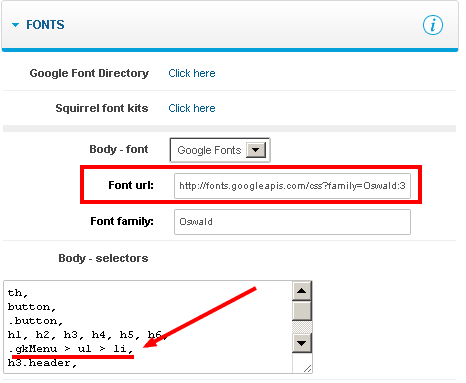Screen dimensions: 466x383
Task: Click the FONTS panel title
Action: point(45,25)
